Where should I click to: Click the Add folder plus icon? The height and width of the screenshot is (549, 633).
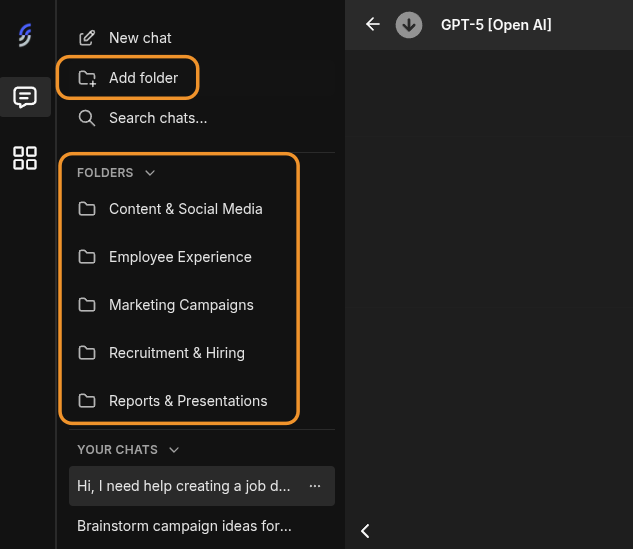click(87, 78)
